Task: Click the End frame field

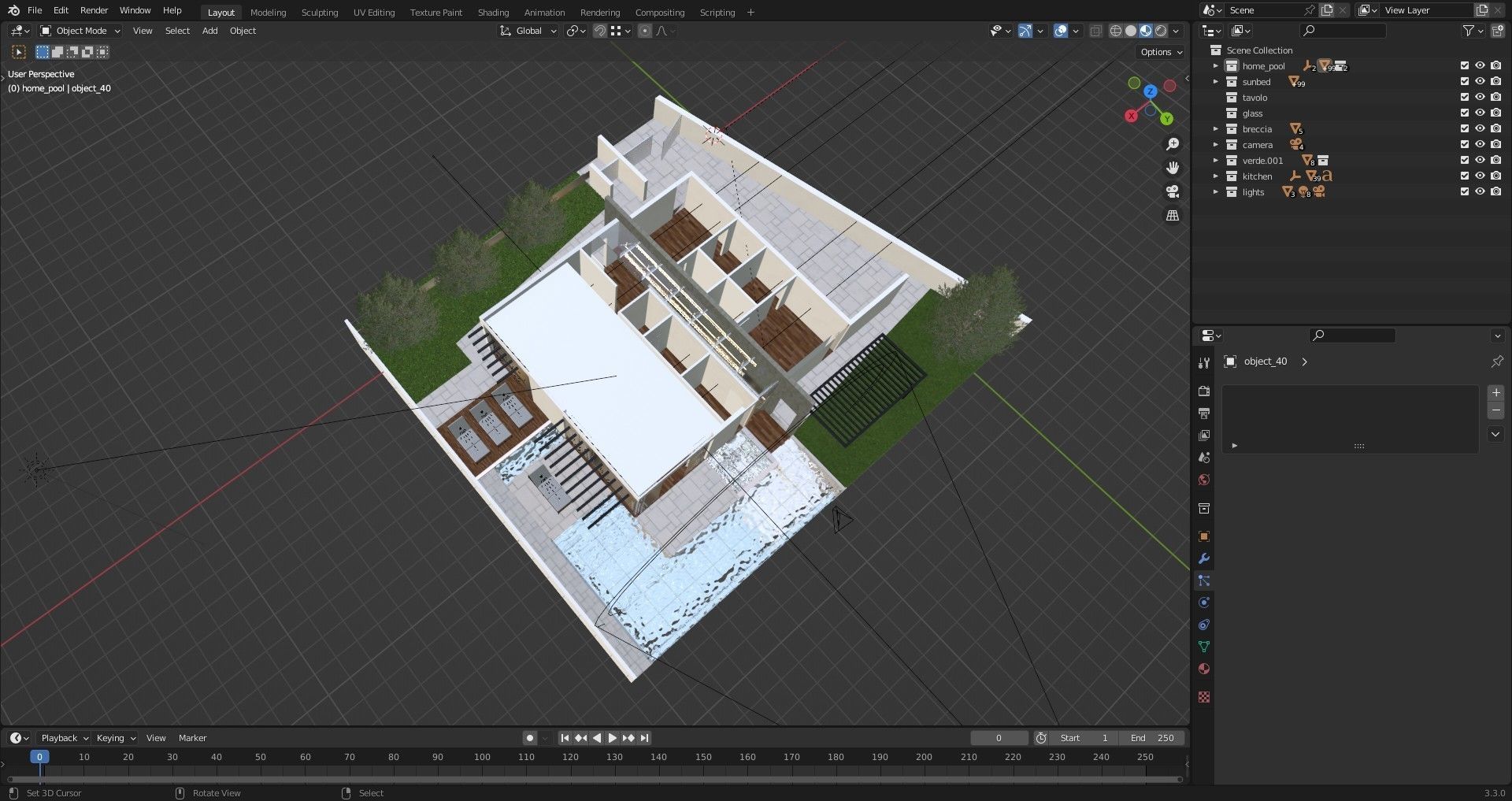Action: [x=1152, y=738]
